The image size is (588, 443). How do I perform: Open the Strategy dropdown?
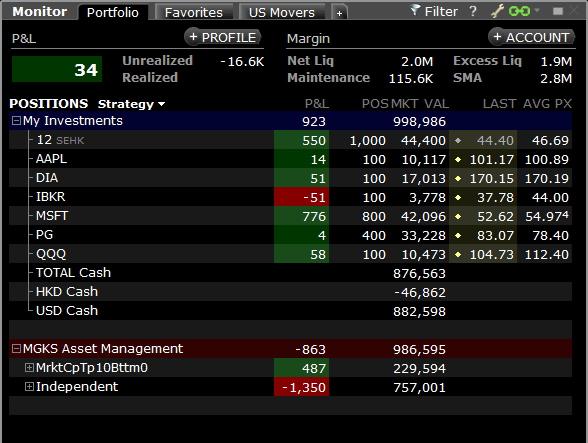tap(131, 104)
